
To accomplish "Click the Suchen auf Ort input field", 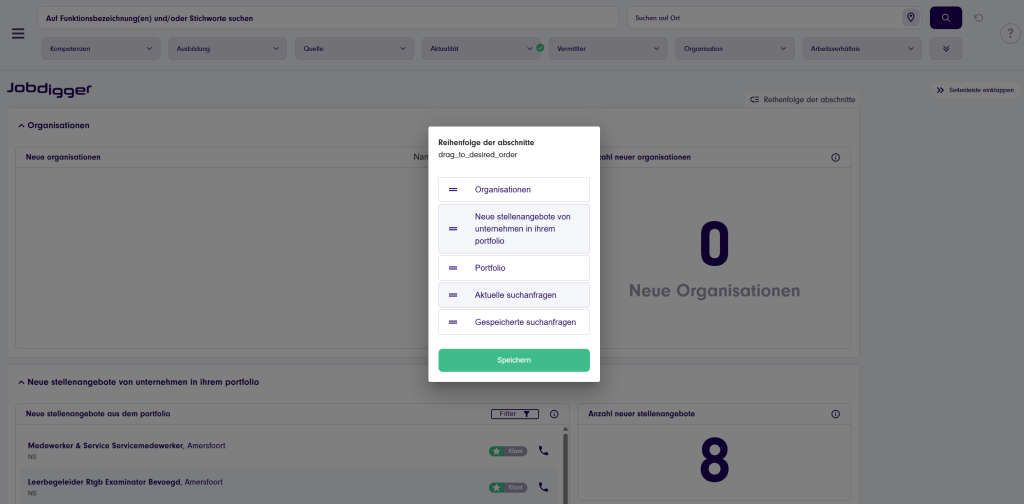I will tap(762, 18).
